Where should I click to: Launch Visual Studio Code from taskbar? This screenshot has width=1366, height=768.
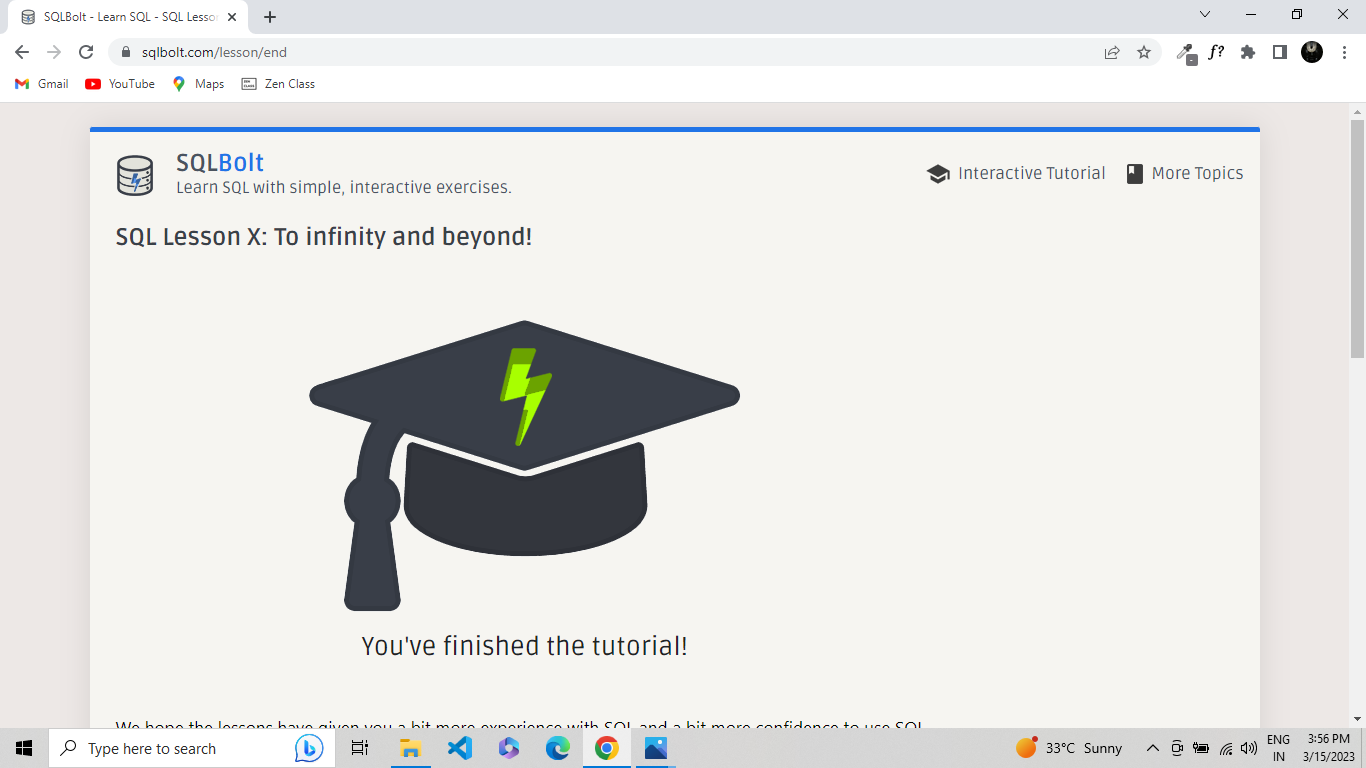pyautogui.click(x=459, y=748)
